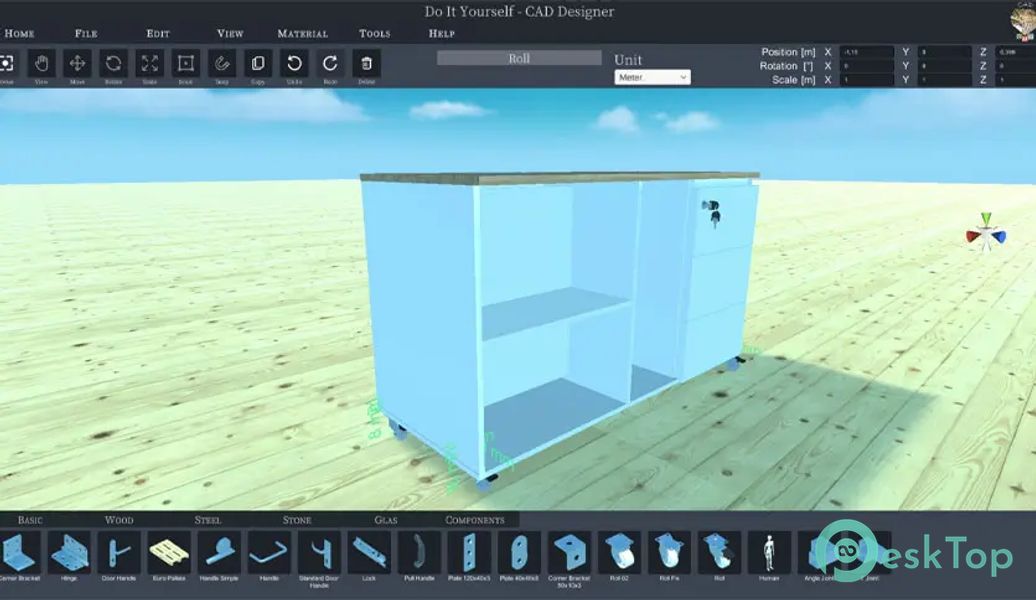Viewport: 1036px width, 600px height.
Task: Click the Undo arrow icon
Action: pos(294,63)
